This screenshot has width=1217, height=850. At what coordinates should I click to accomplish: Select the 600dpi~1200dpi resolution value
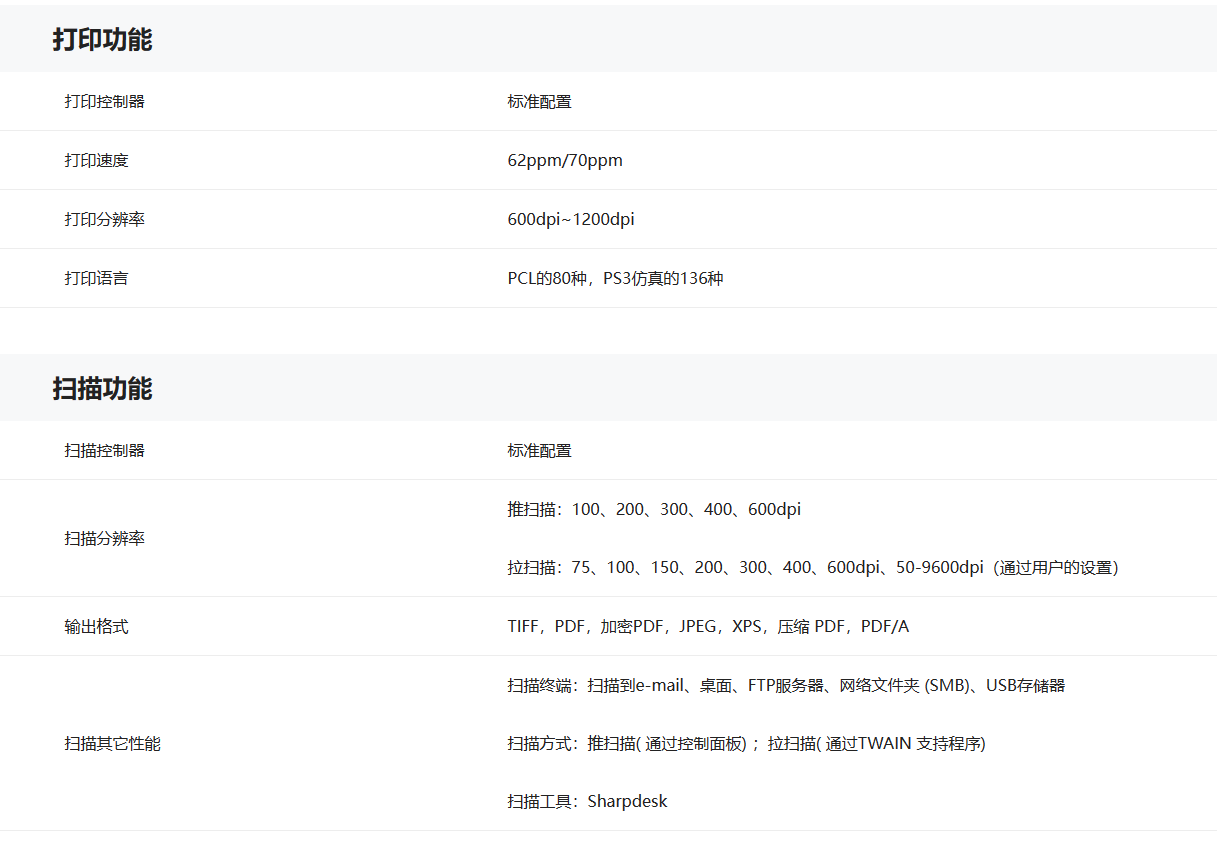(570, 219)
